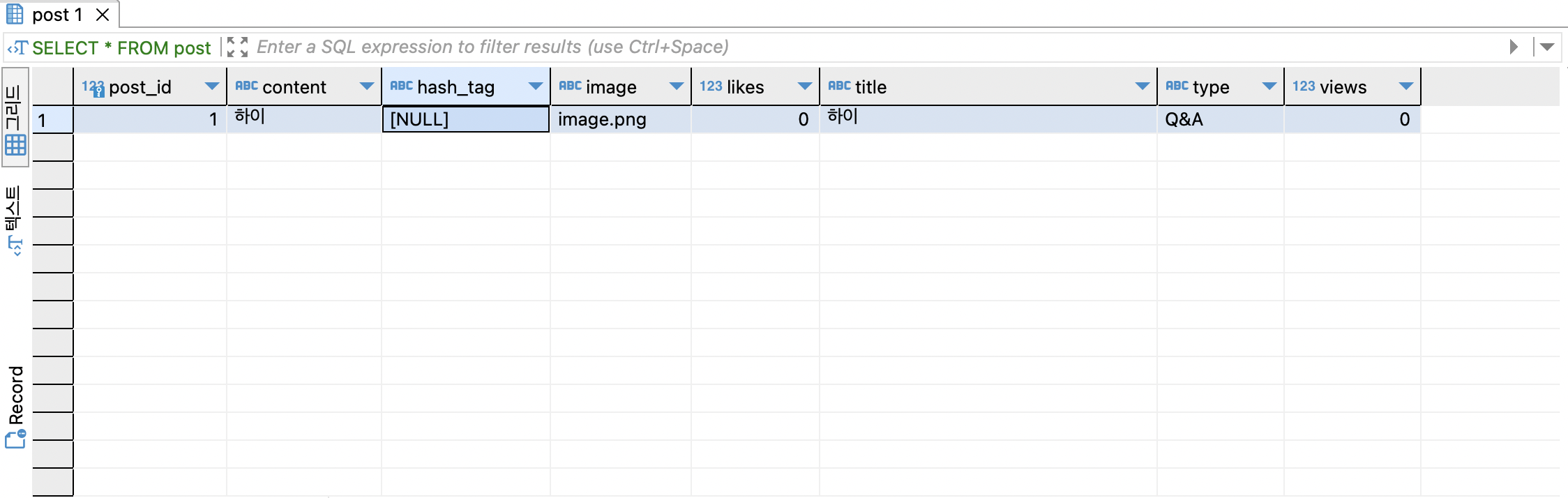Screen dimensions: 1568x498
Task: Open the post_id column filter dropdown
Action: [x=211, y=86]
